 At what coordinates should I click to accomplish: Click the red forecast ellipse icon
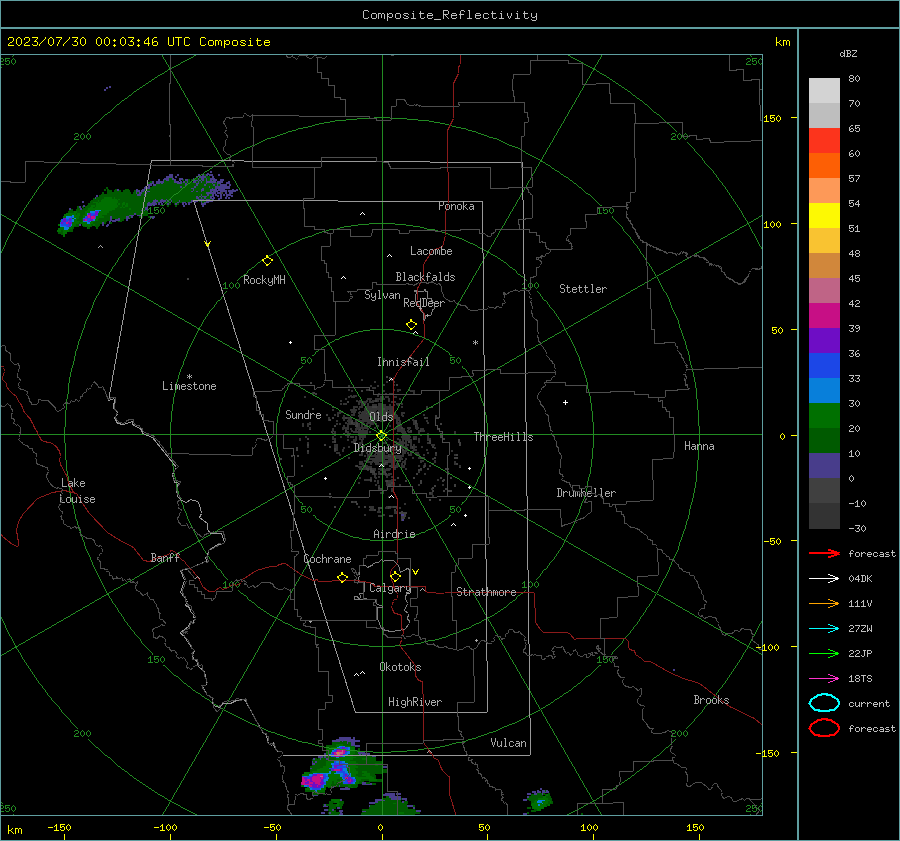[824, 728]
